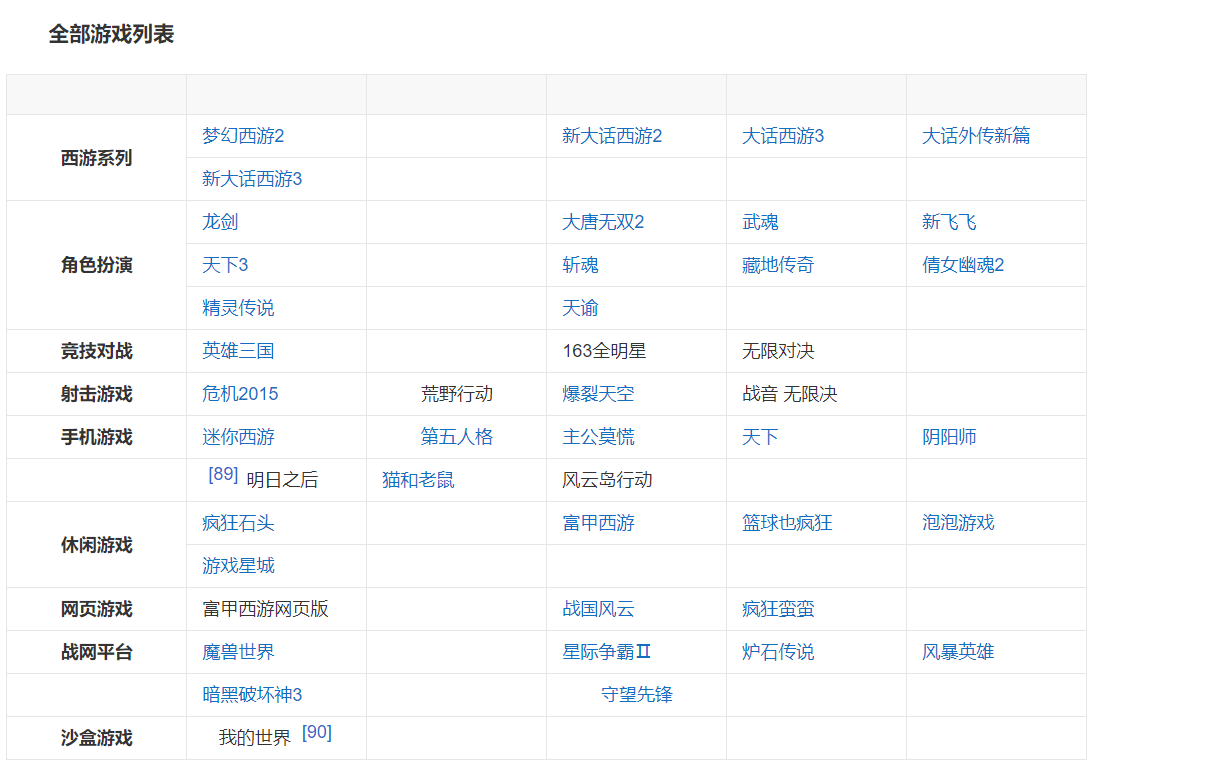Image resolution: width=1228 pixels, height=767 pixels.
Task: Open the 新大话西游2 link
Action: pos(612,136)
